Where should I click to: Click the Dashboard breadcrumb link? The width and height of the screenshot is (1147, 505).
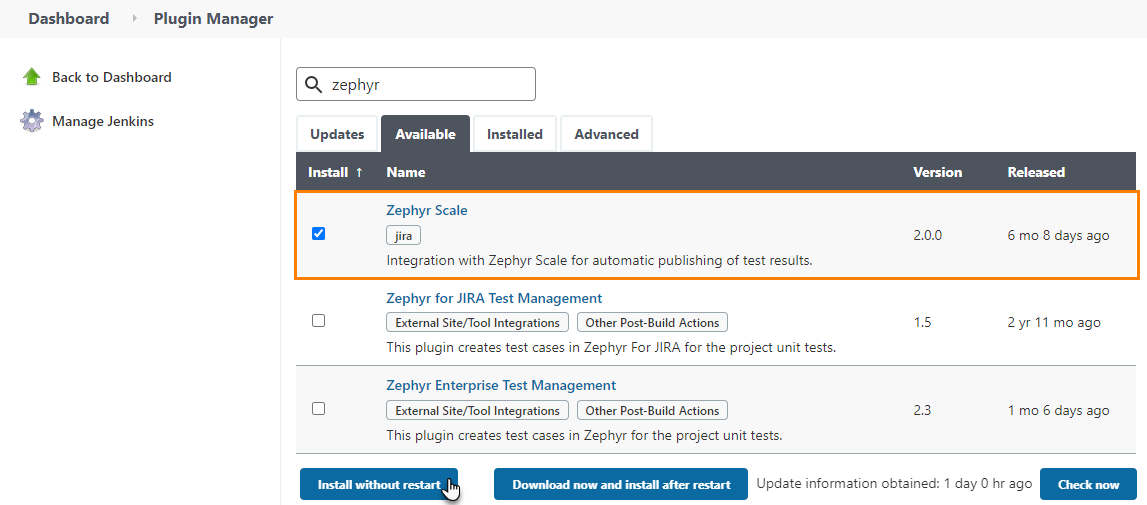pyautogui.click(x=68, y=19)
